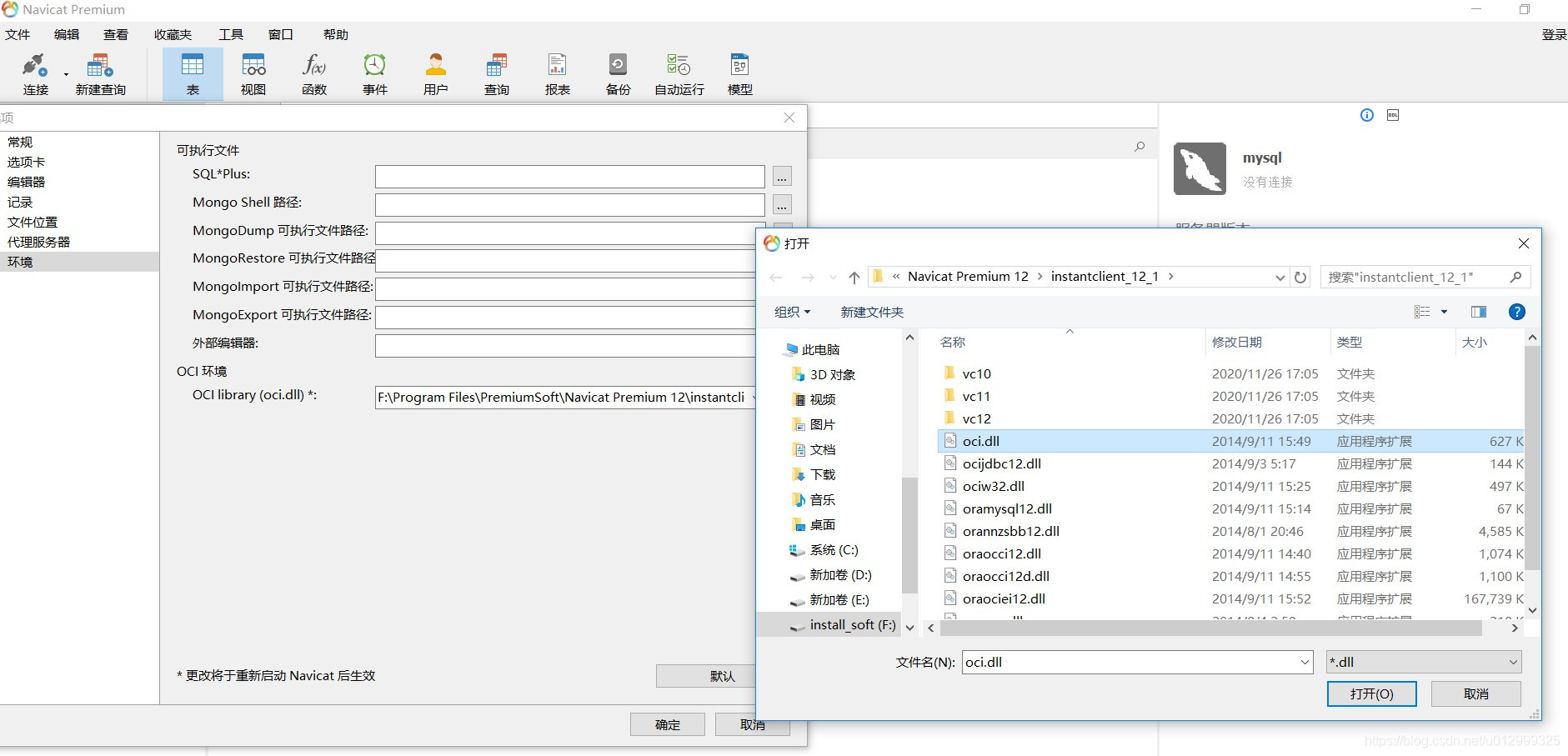Select the oci.dll file icon in the list

(949, 441)
